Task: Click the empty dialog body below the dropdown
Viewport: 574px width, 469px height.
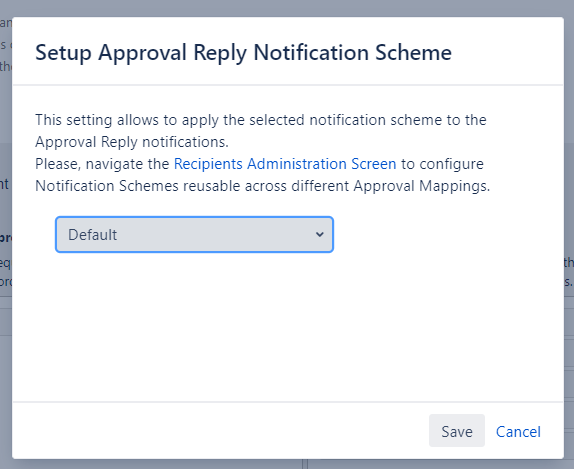Action: click(x=288, y=326)
